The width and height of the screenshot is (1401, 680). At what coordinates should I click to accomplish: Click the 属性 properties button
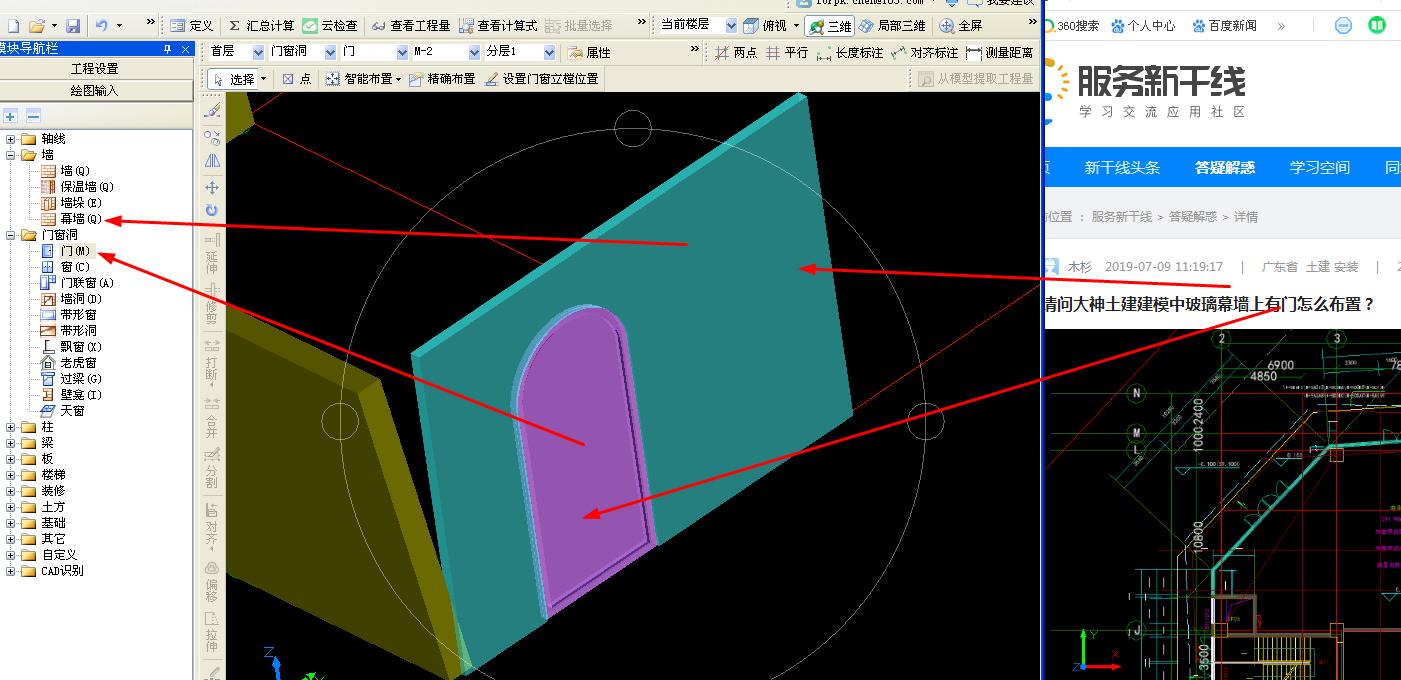tap(589, 52)
